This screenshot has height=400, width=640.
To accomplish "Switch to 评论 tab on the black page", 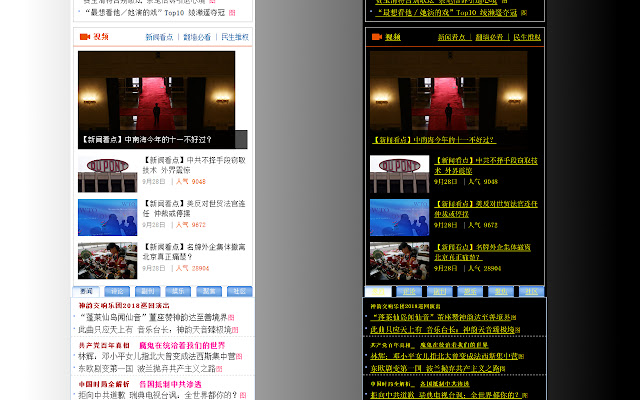I will (409, 291).
